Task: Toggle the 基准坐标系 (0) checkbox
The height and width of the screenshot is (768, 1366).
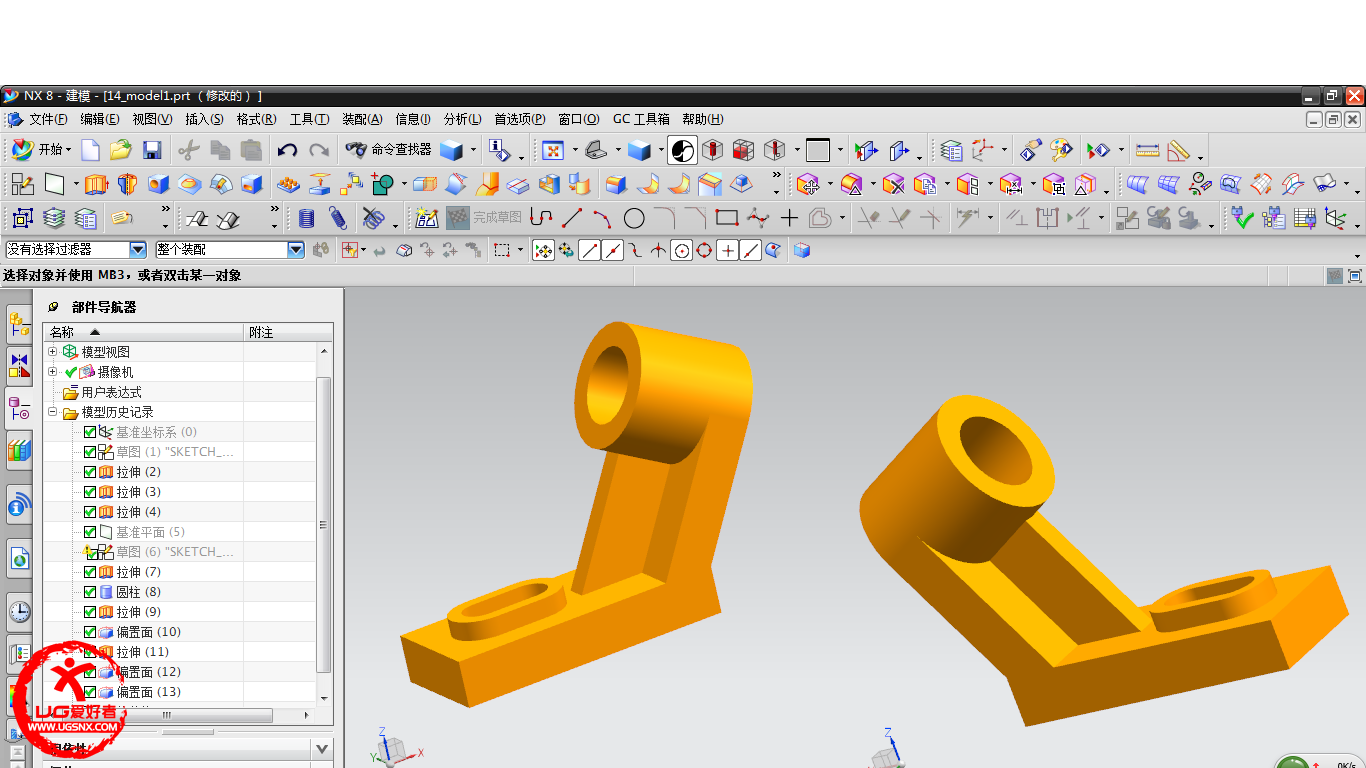Action: (x=90, y=432)
